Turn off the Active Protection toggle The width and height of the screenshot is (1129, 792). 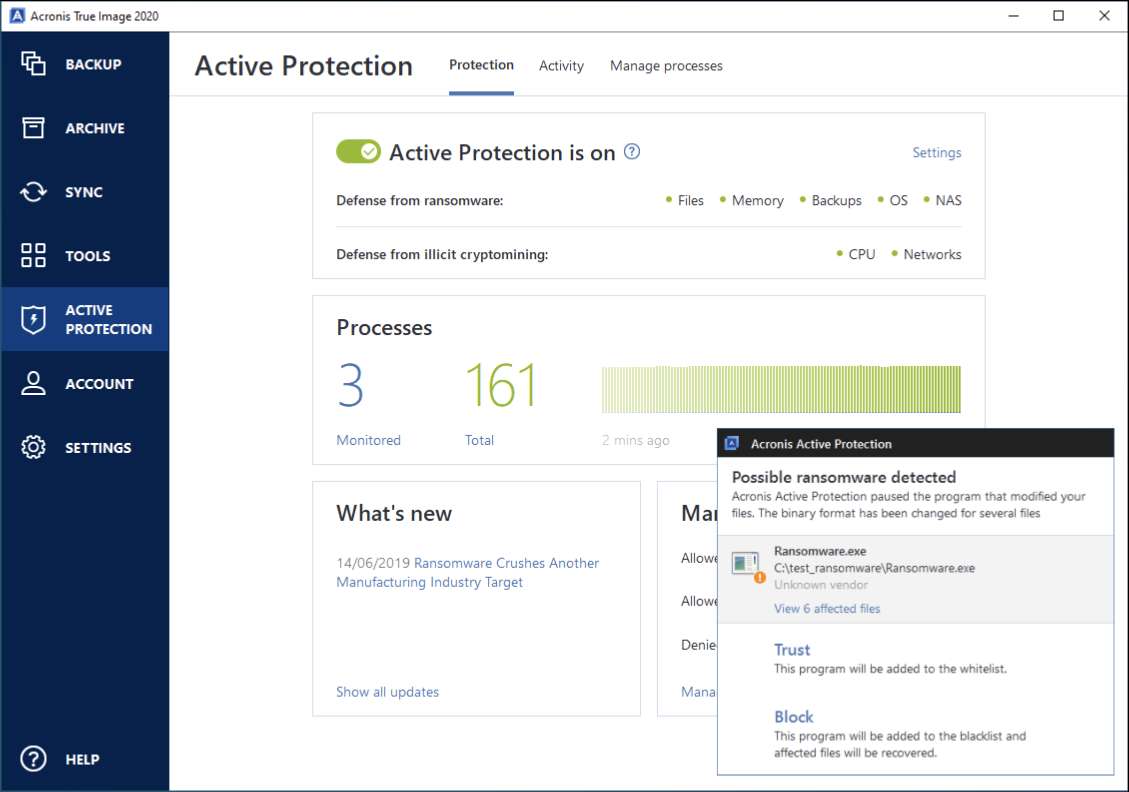[x=358, y=152]
